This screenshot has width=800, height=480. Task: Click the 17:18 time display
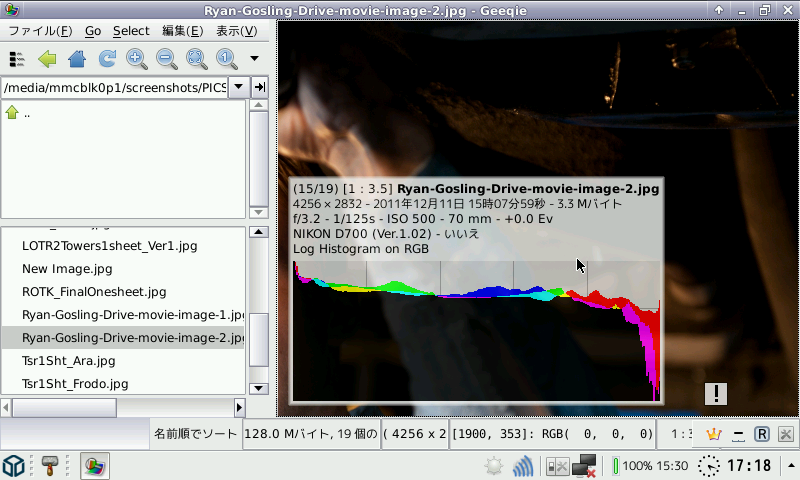tap(748, 466)
